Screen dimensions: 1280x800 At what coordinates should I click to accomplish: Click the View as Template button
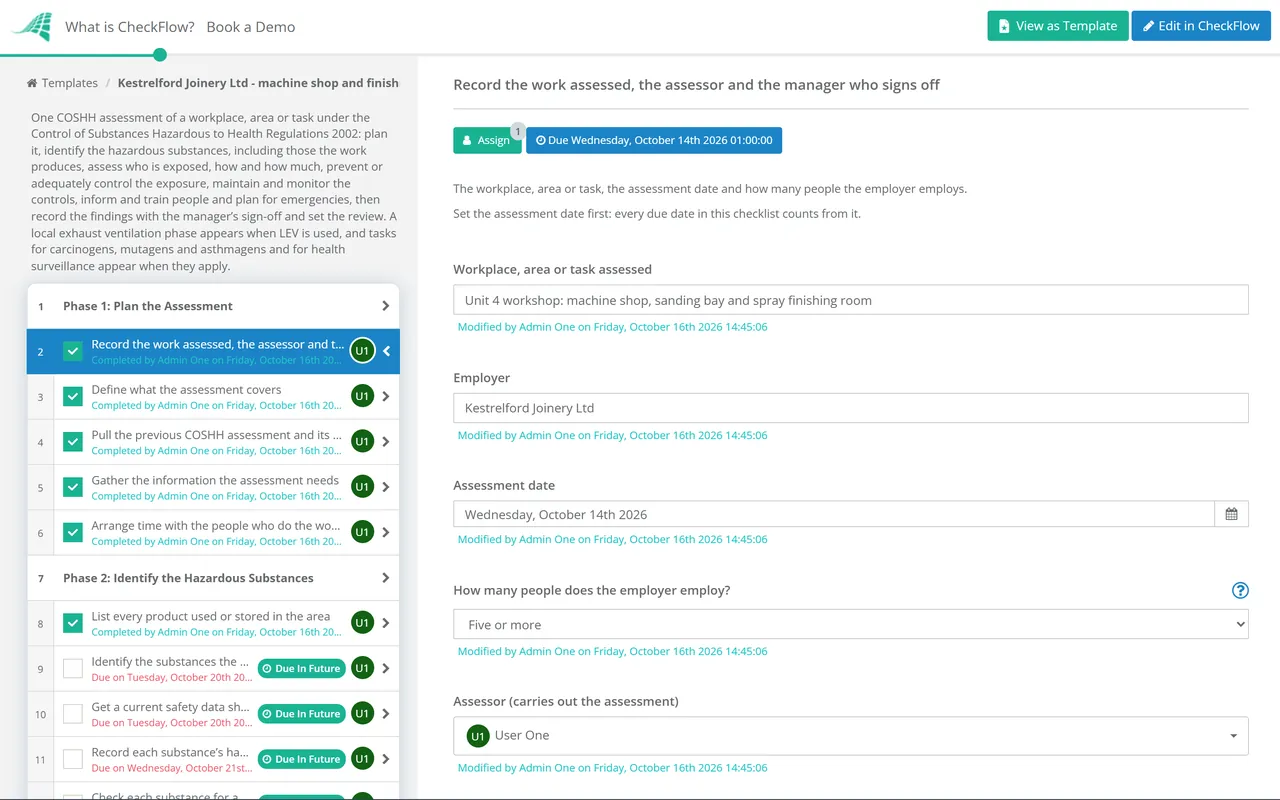pos(1058,26)
